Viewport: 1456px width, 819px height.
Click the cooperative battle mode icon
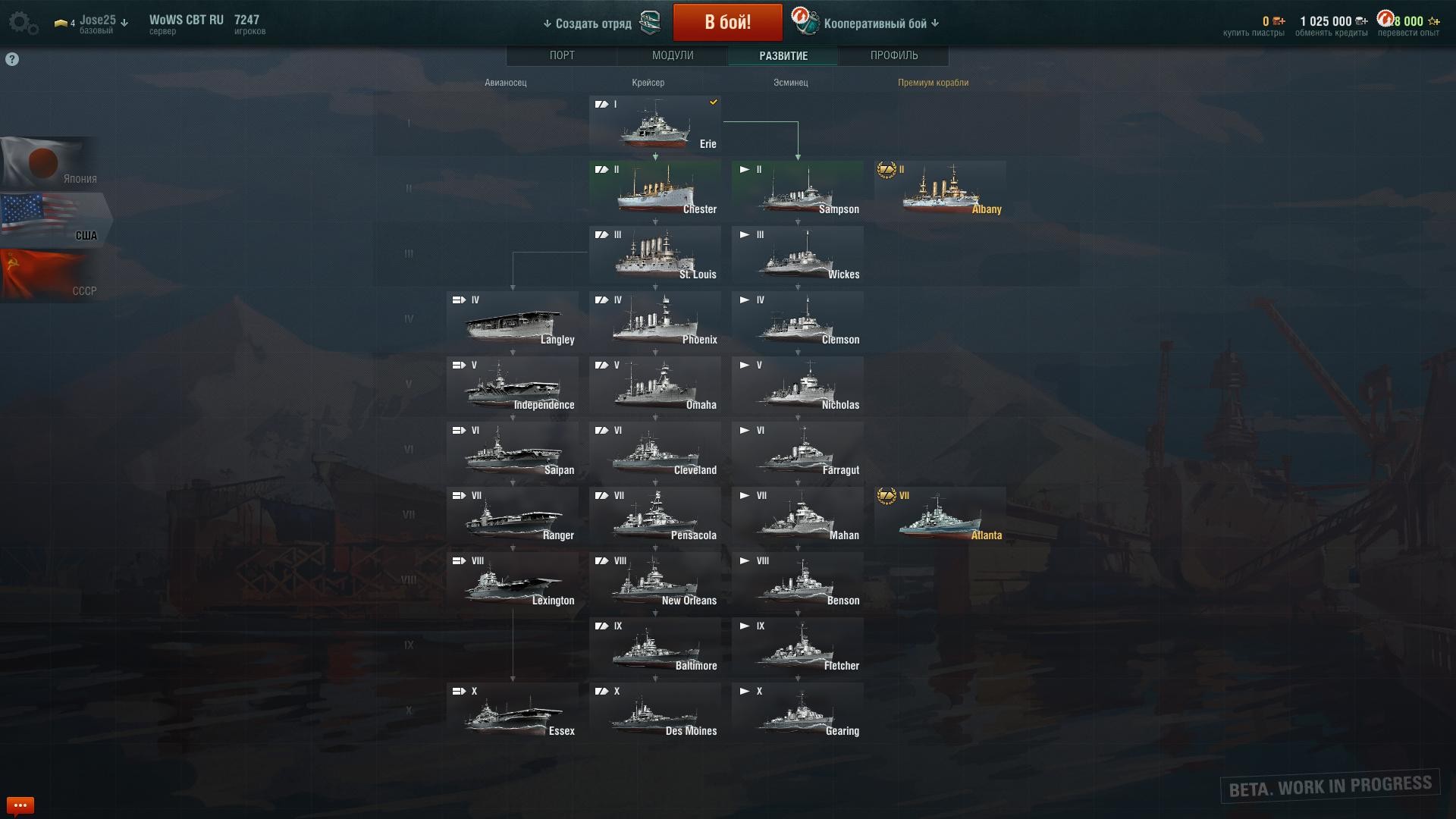pyautogui.click(x=805, y=22)
